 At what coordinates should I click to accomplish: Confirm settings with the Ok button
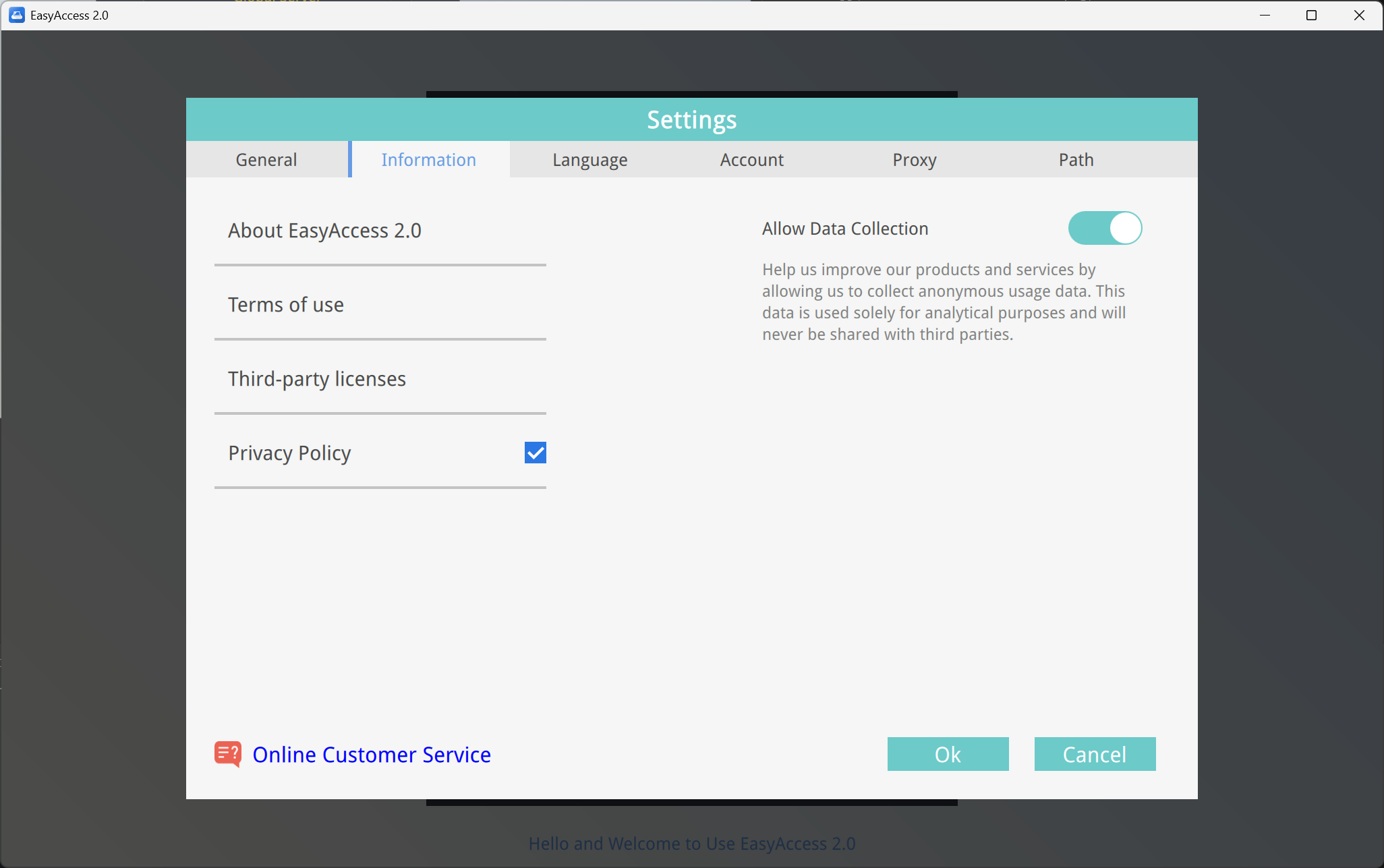coord(948,754)
